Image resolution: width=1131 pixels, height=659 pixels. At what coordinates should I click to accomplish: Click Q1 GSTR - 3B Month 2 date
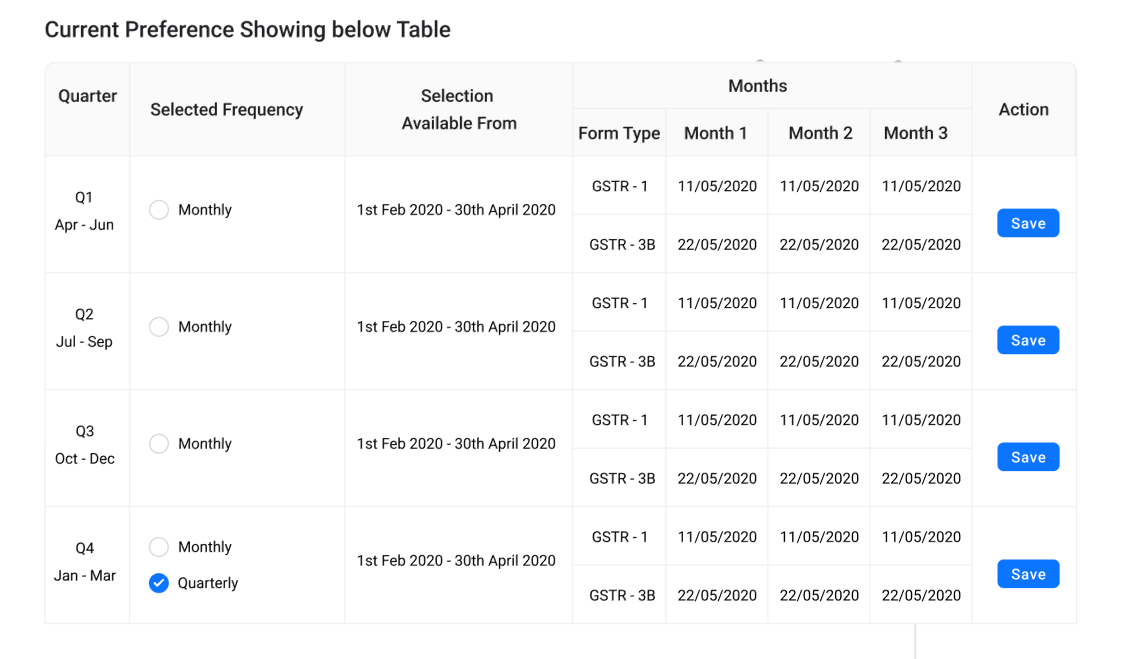pyautogui.click(x=819, y=244)
